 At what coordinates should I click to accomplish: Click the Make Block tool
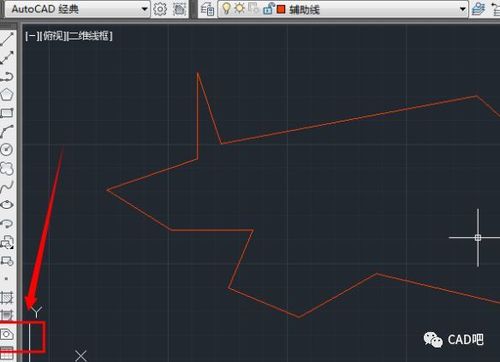(7, 261)
